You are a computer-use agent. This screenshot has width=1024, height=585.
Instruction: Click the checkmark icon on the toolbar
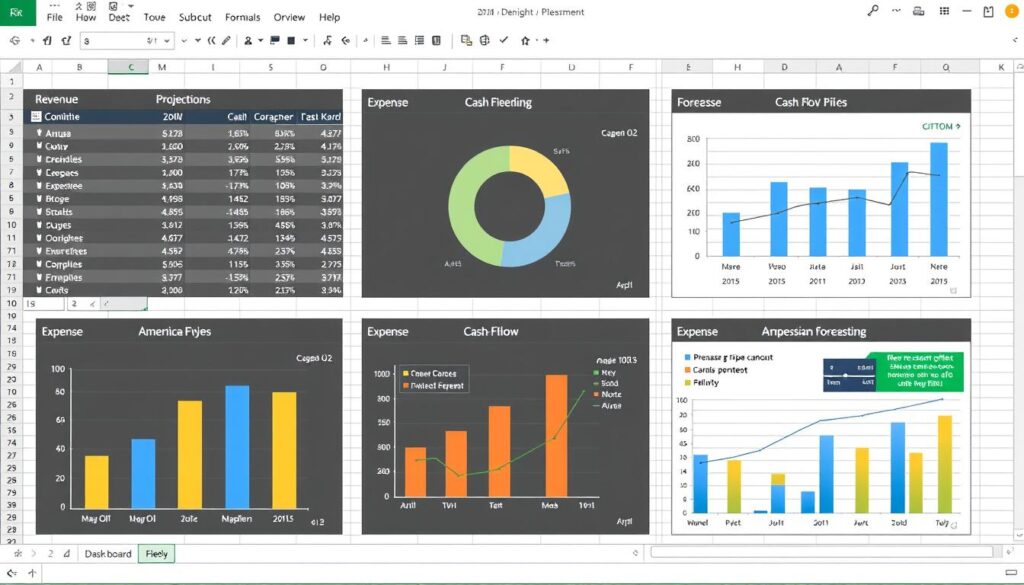tap(505, 41)
